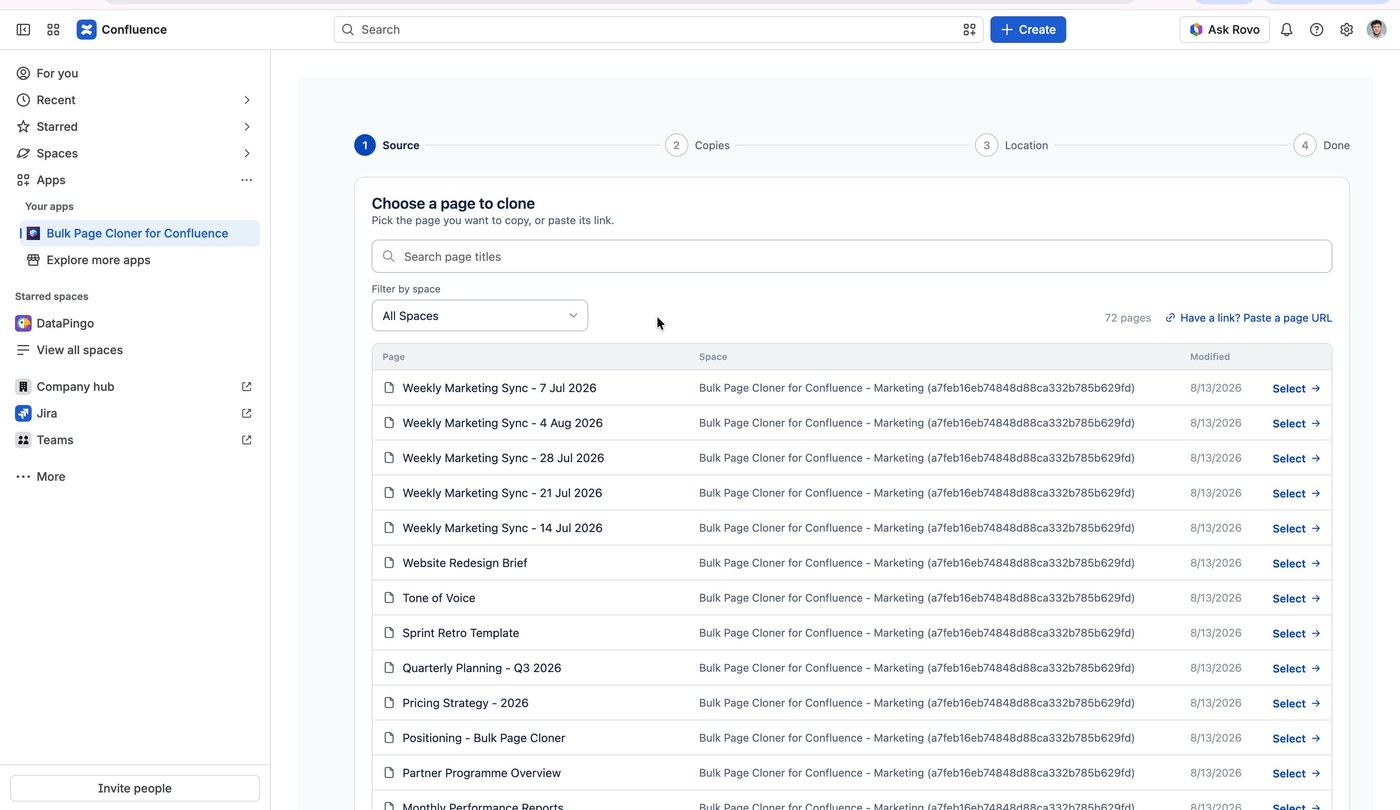Click Select for Sprint Retro Template
Image resolution: width=1400 pixels, height=810 pixels.
point(1296,633)
